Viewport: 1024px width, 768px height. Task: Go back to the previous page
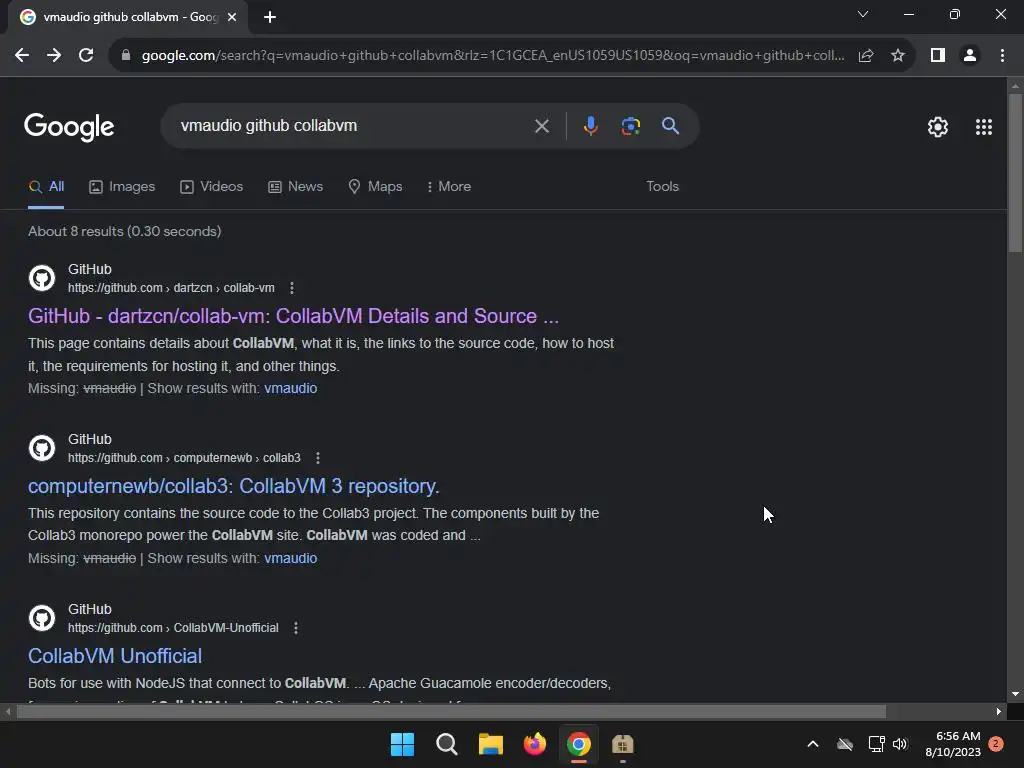[x=22, y=56]
